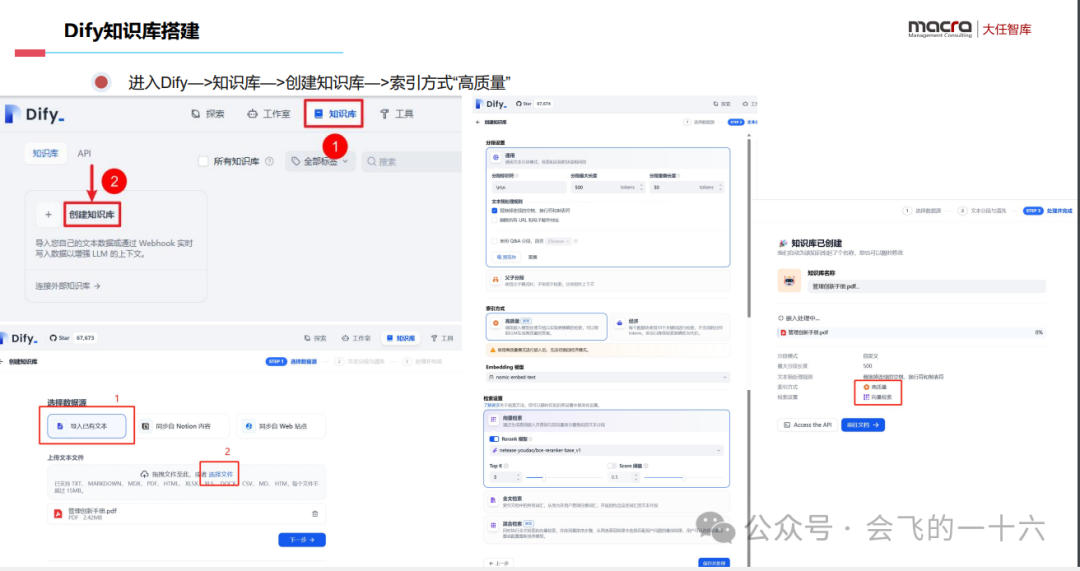Click the 选择文件 upload link

220,474
